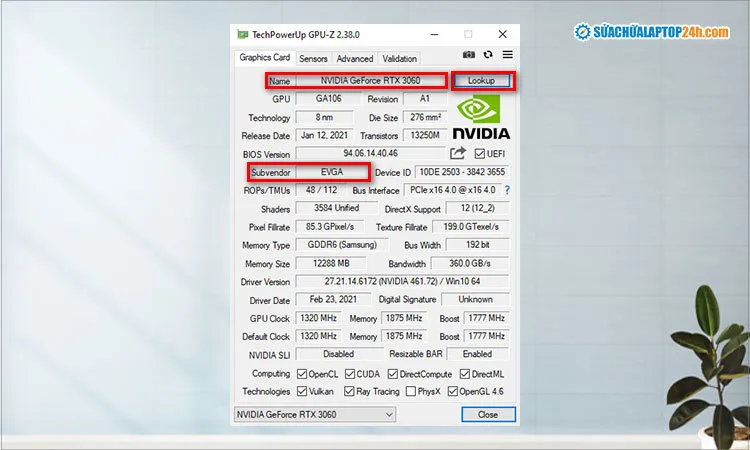Click the BIOS export share icon

pos(458,153)
